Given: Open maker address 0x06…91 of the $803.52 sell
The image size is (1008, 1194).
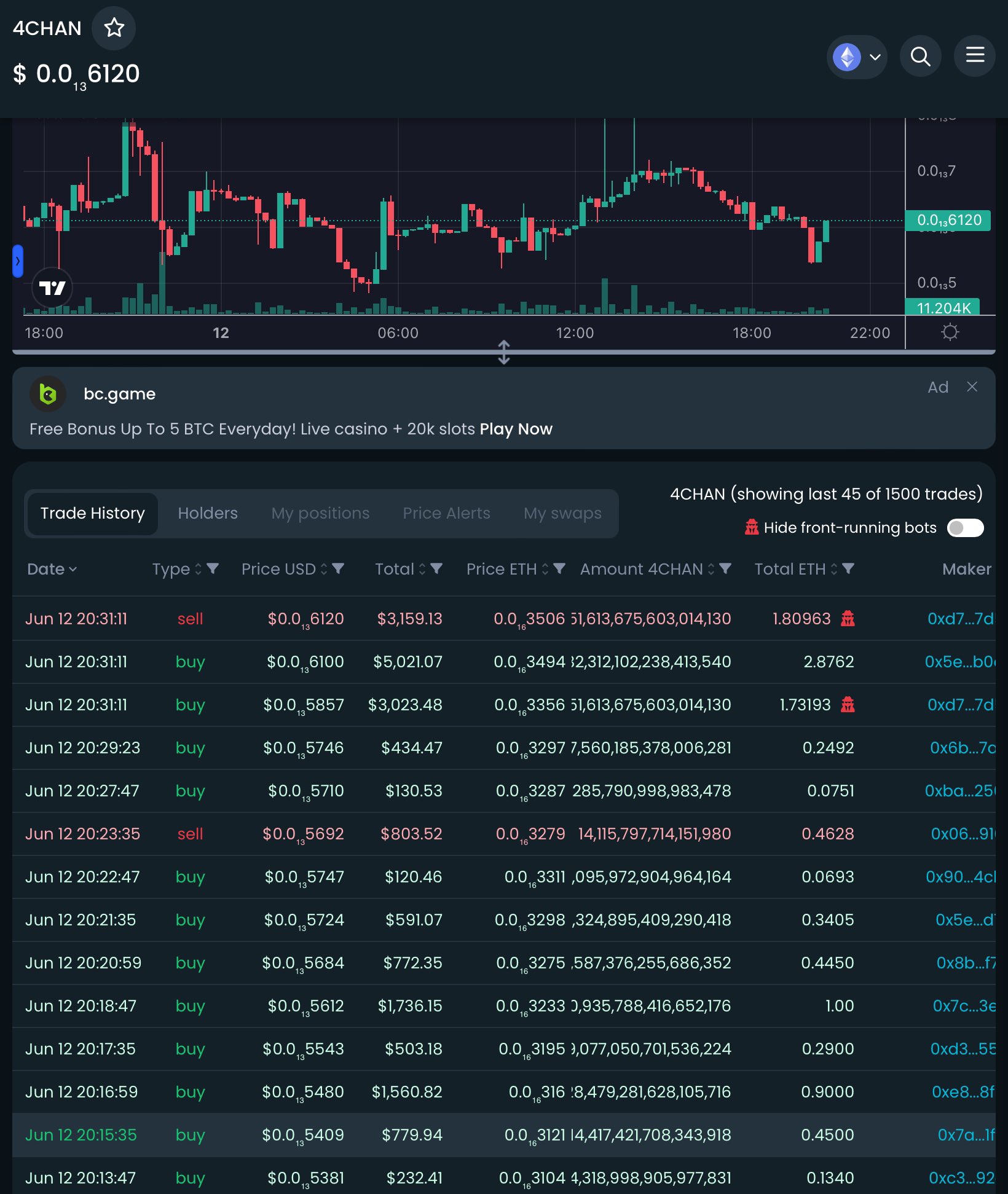Looking at the screenshot, I should [963, 834].
